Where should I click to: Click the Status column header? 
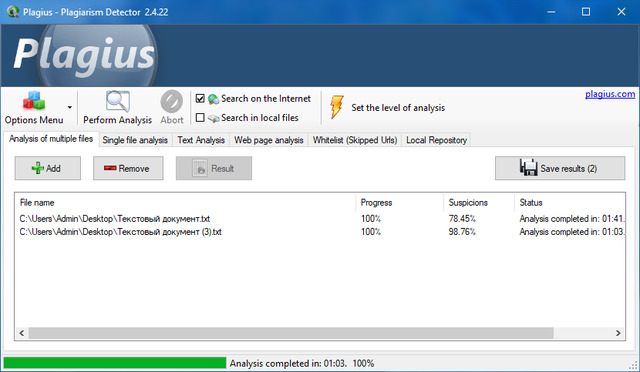point(570,203)
